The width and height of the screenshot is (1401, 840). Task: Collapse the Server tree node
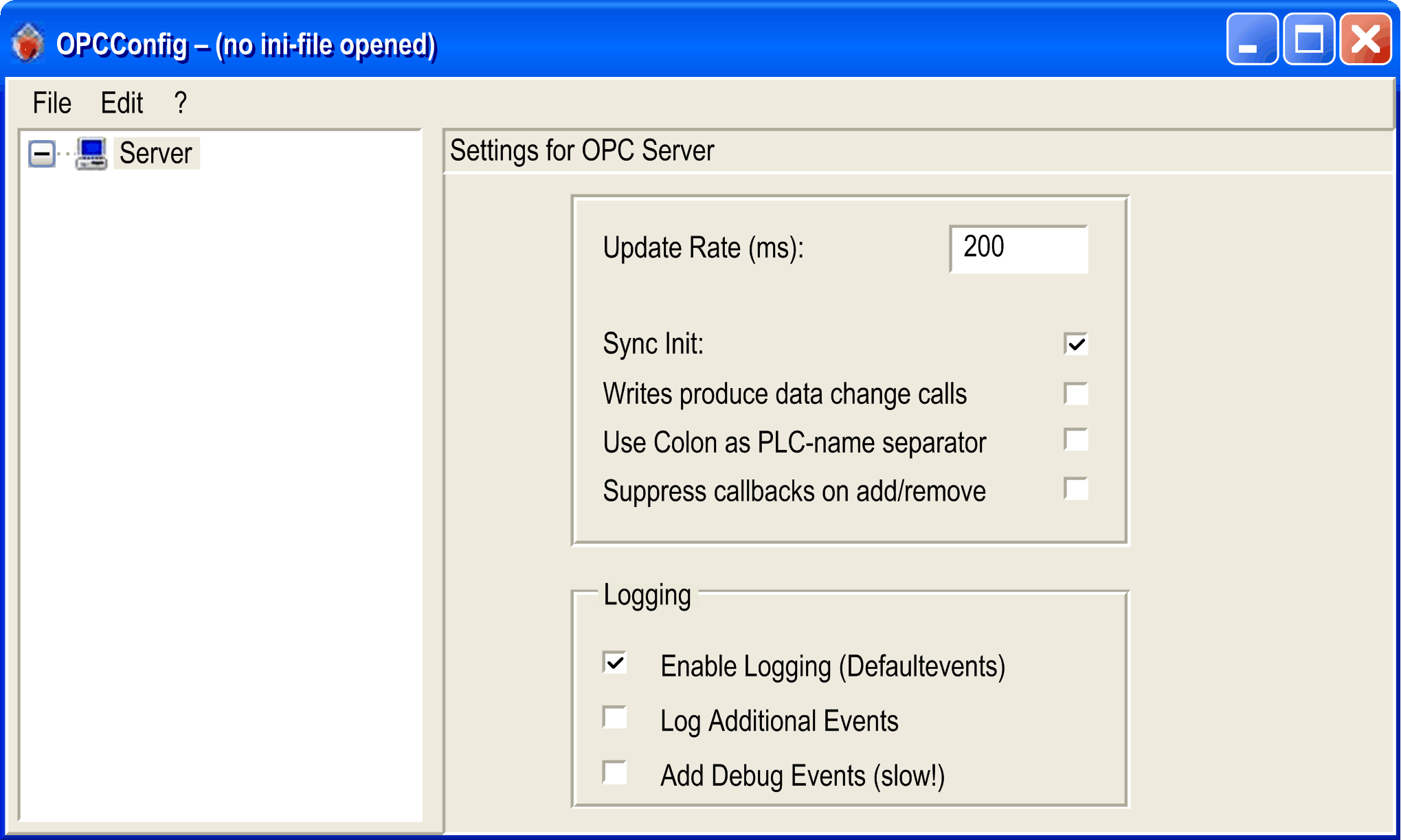coord(43,152)
